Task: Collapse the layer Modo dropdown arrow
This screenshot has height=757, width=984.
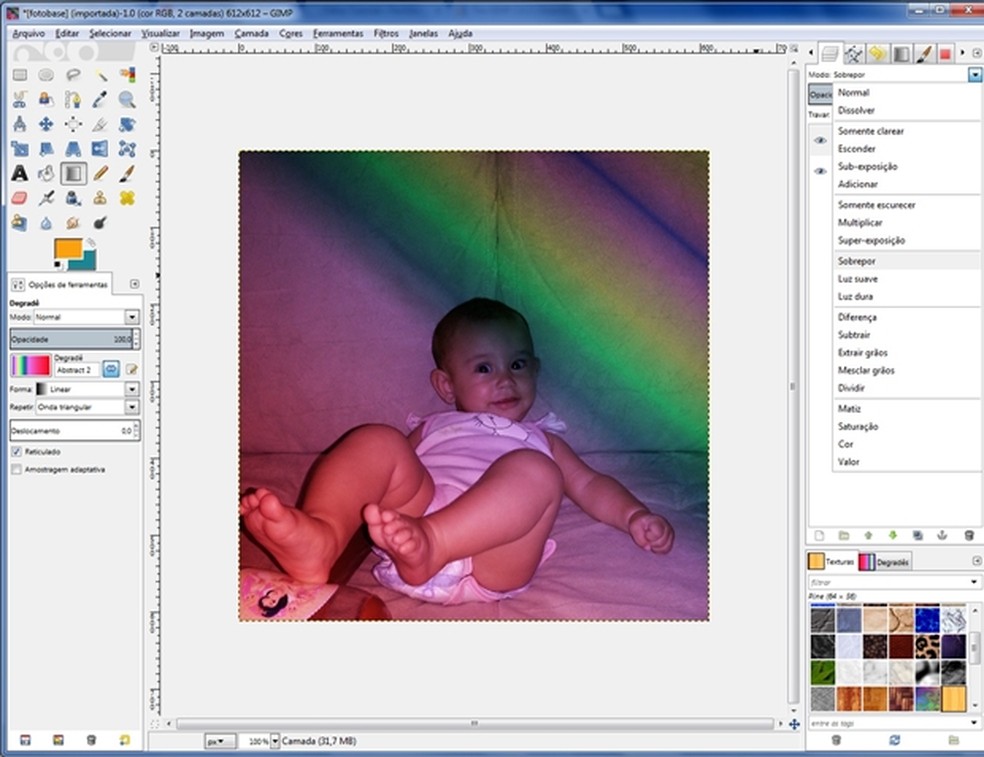Action: [x=974, y=75]
